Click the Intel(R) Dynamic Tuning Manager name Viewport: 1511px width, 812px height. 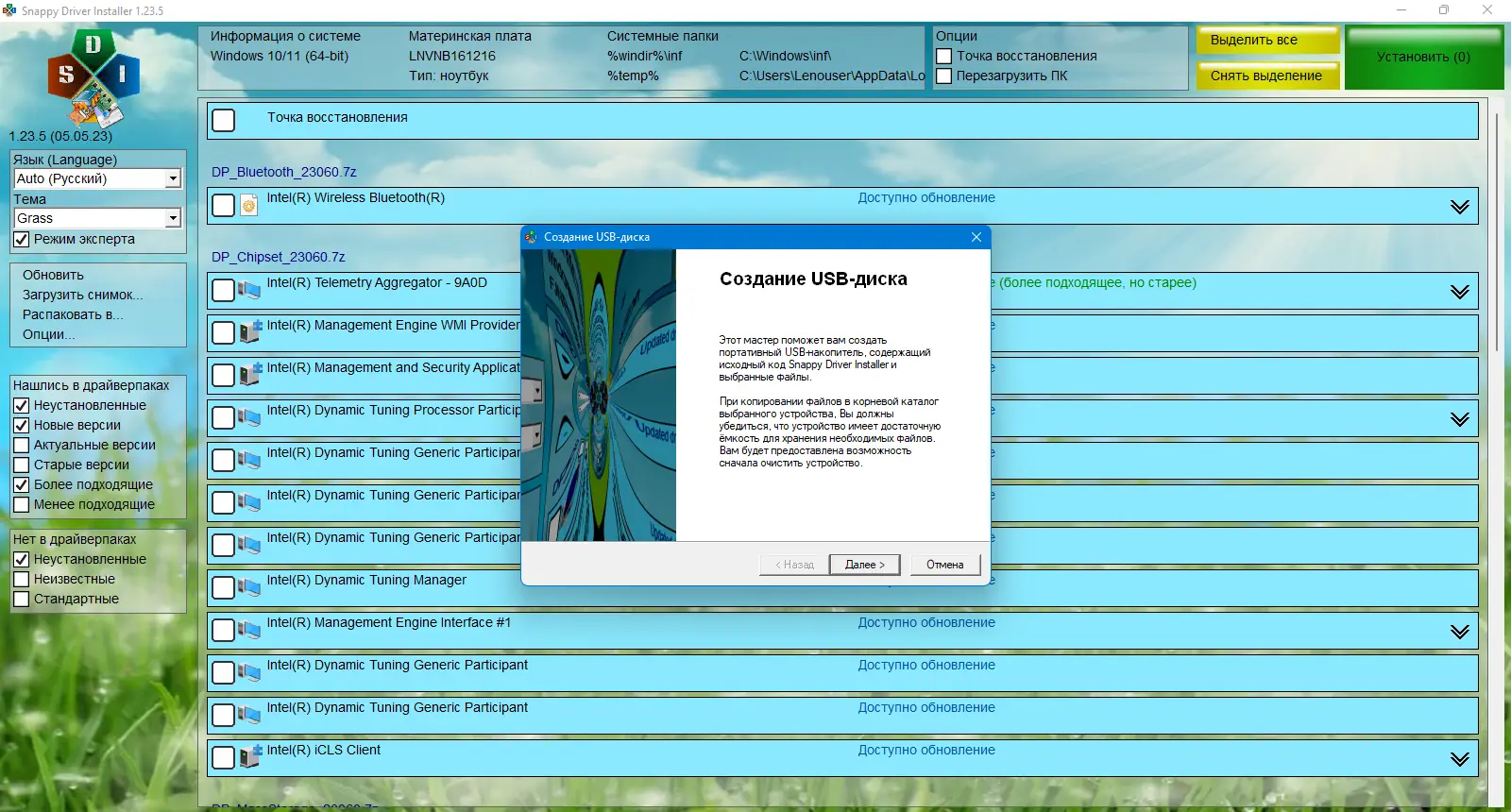tap(366, 580)
